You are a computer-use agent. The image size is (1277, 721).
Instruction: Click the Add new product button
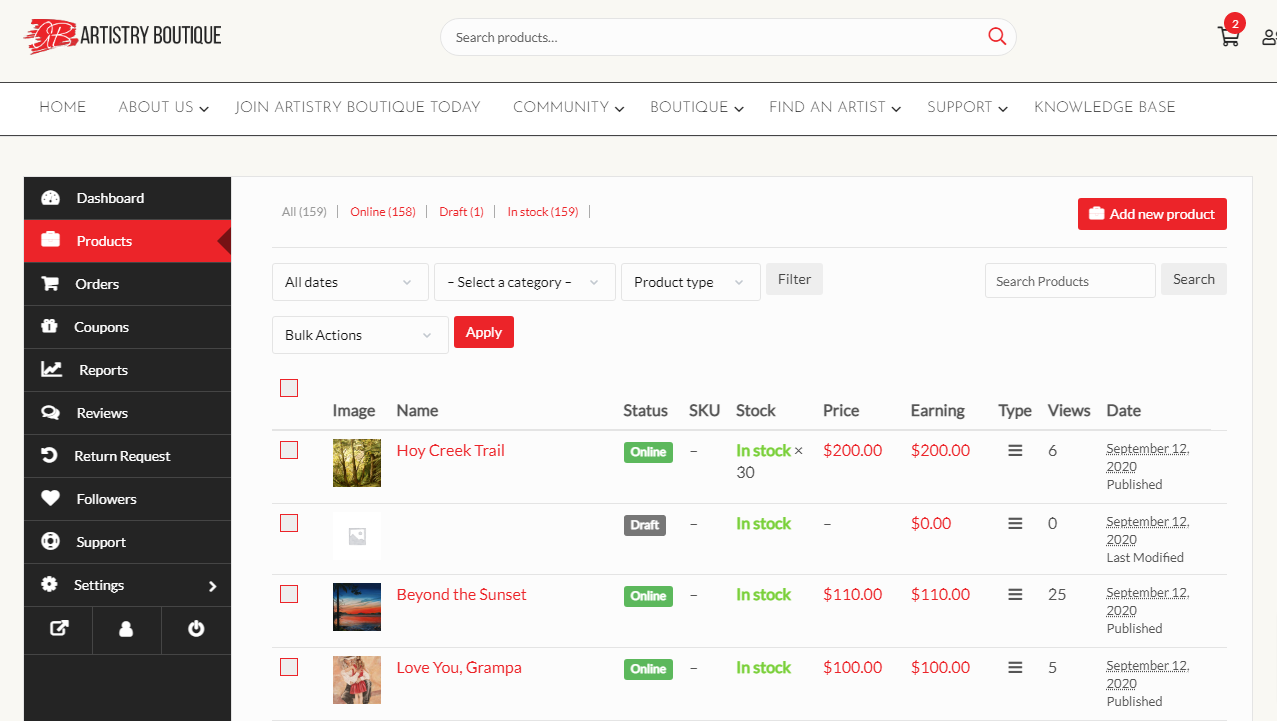tap(1152, 214)
